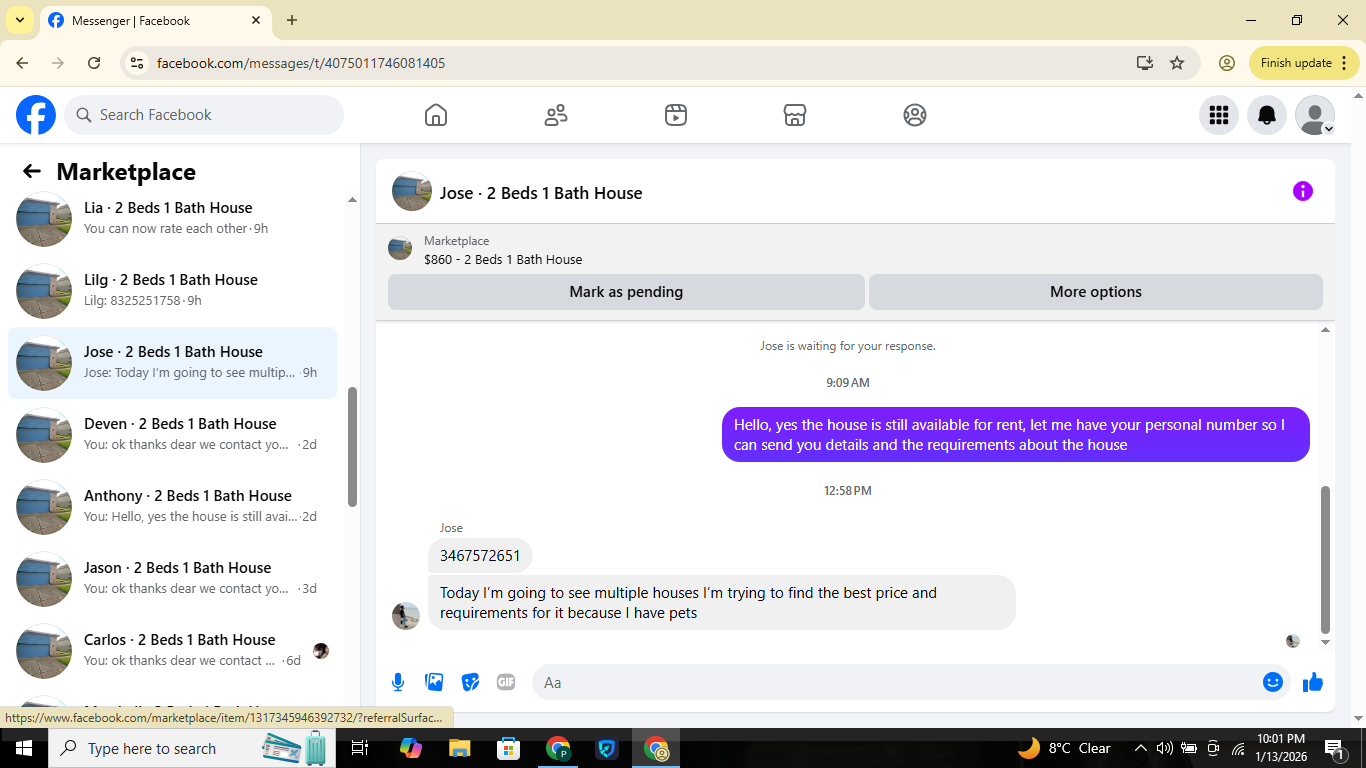
Task: Open Deven conversation in list
Action: [x=172, y=435]
